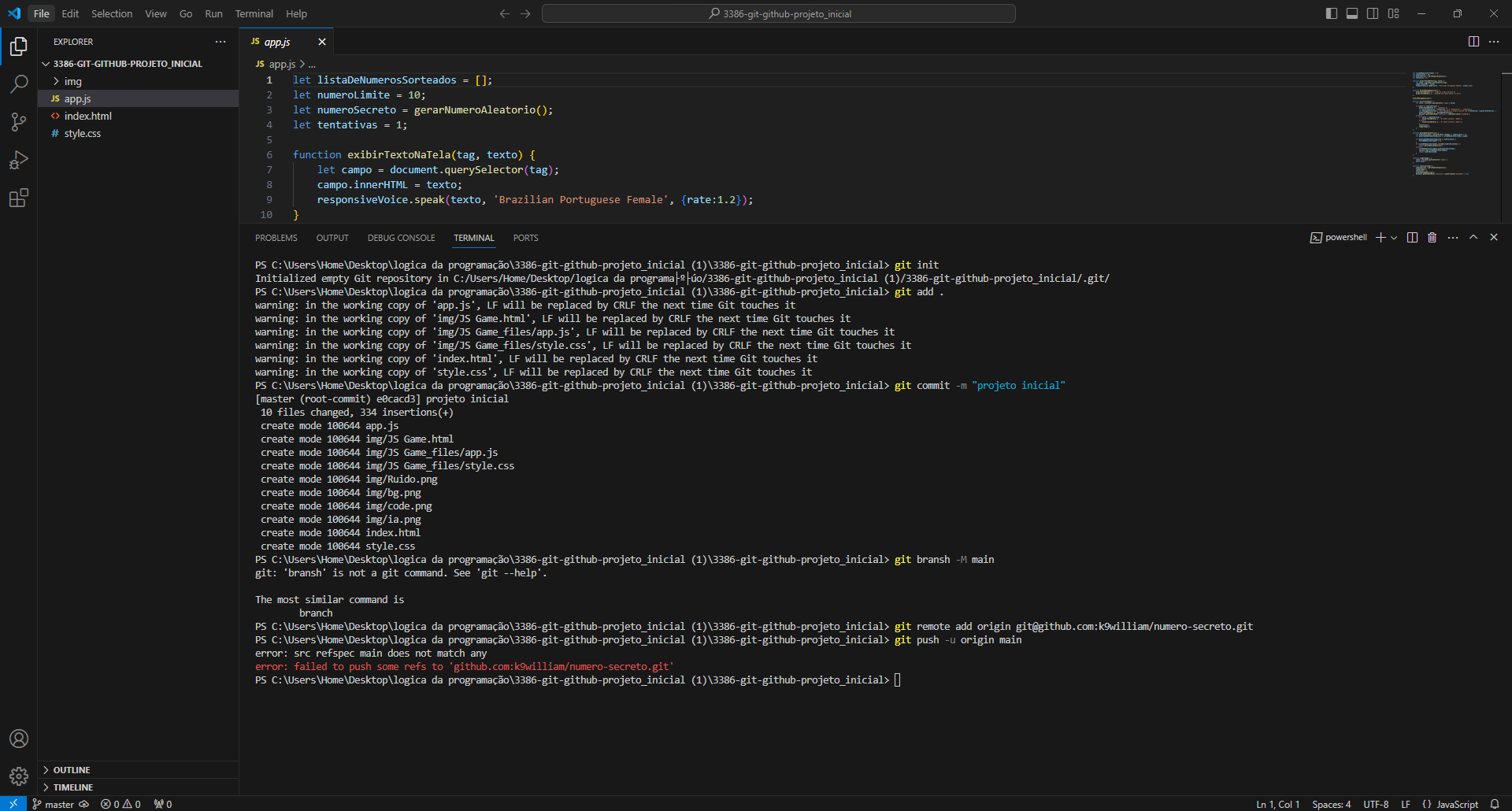
Task: Click the breadcrumb ellipsis after app.js
Action: (312, 64)
